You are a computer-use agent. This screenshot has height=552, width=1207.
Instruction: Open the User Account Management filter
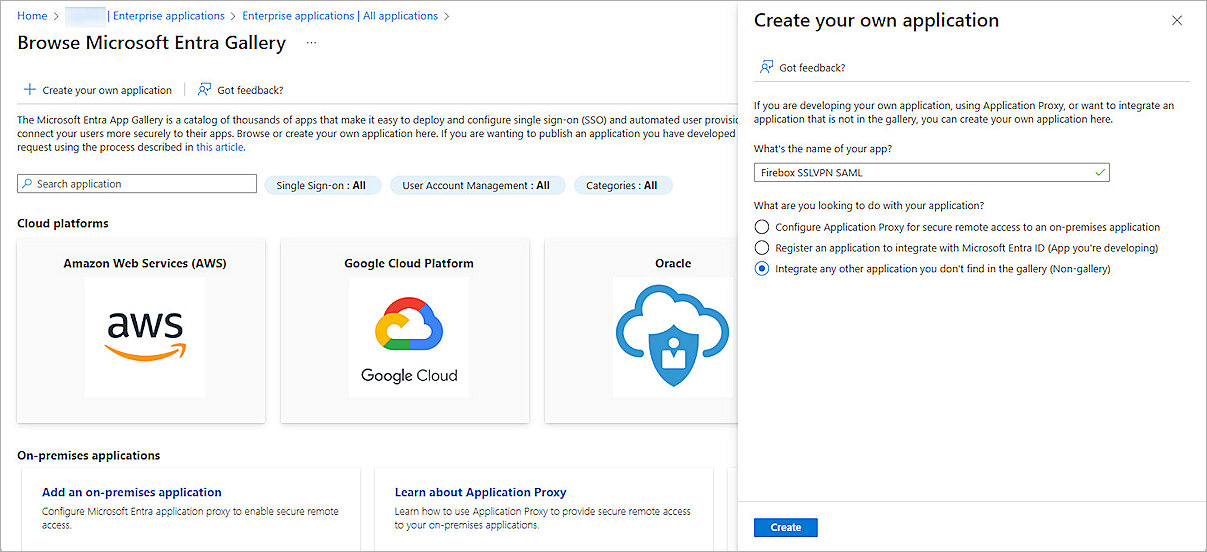click(x=476, y=185)
